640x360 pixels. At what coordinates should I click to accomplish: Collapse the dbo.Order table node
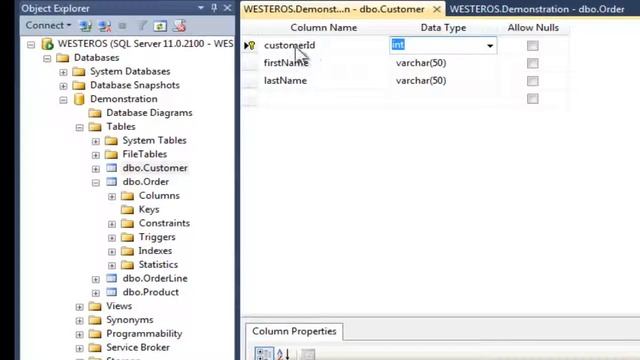pos(96,182)
